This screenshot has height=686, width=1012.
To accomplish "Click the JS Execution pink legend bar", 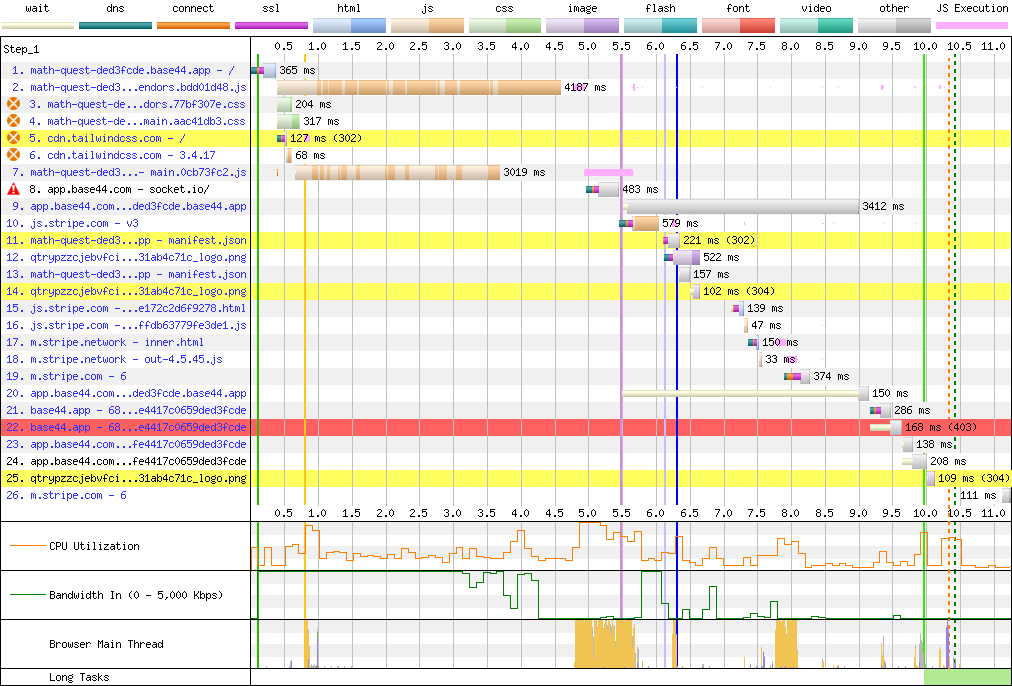I will (x=971, y=24).
